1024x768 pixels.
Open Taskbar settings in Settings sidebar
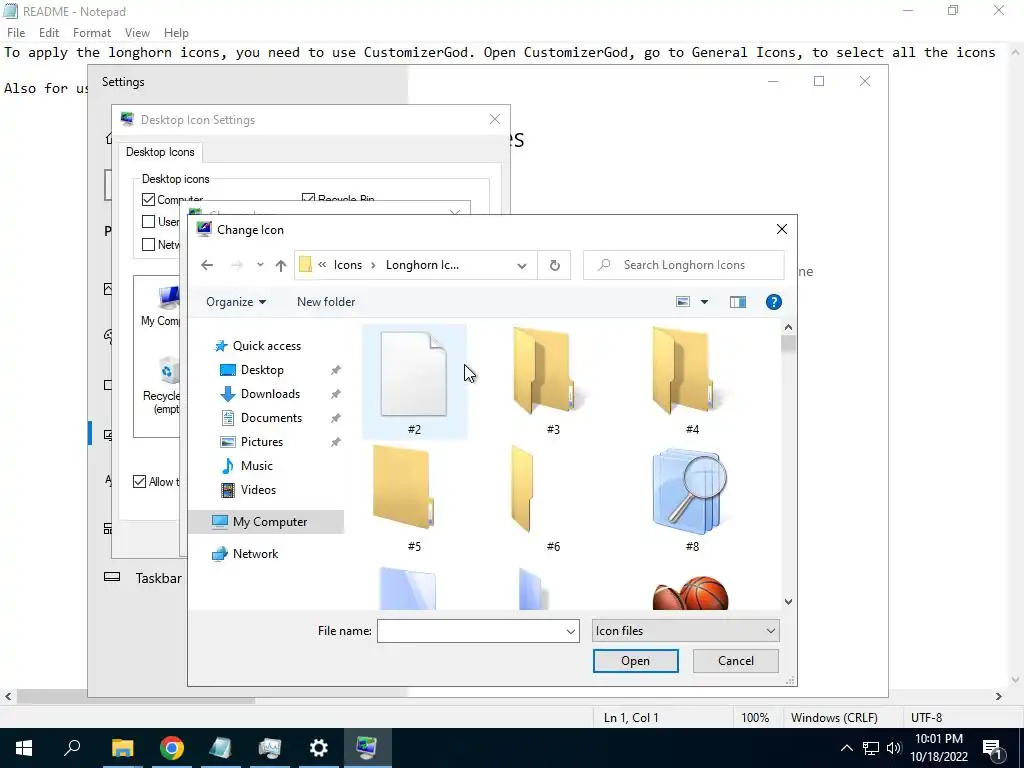(x=143, y=579)
